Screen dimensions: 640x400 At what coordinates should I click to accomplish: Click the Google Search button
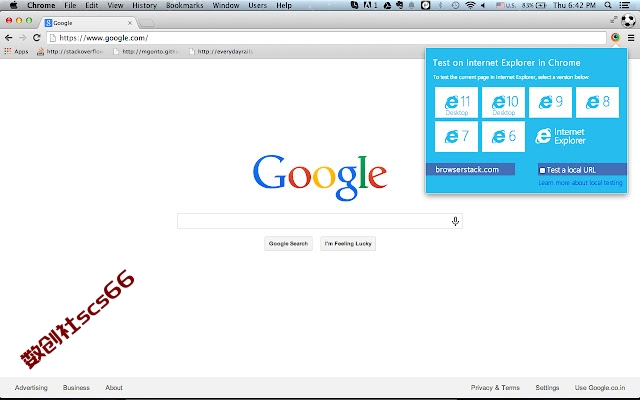point(288,244)
